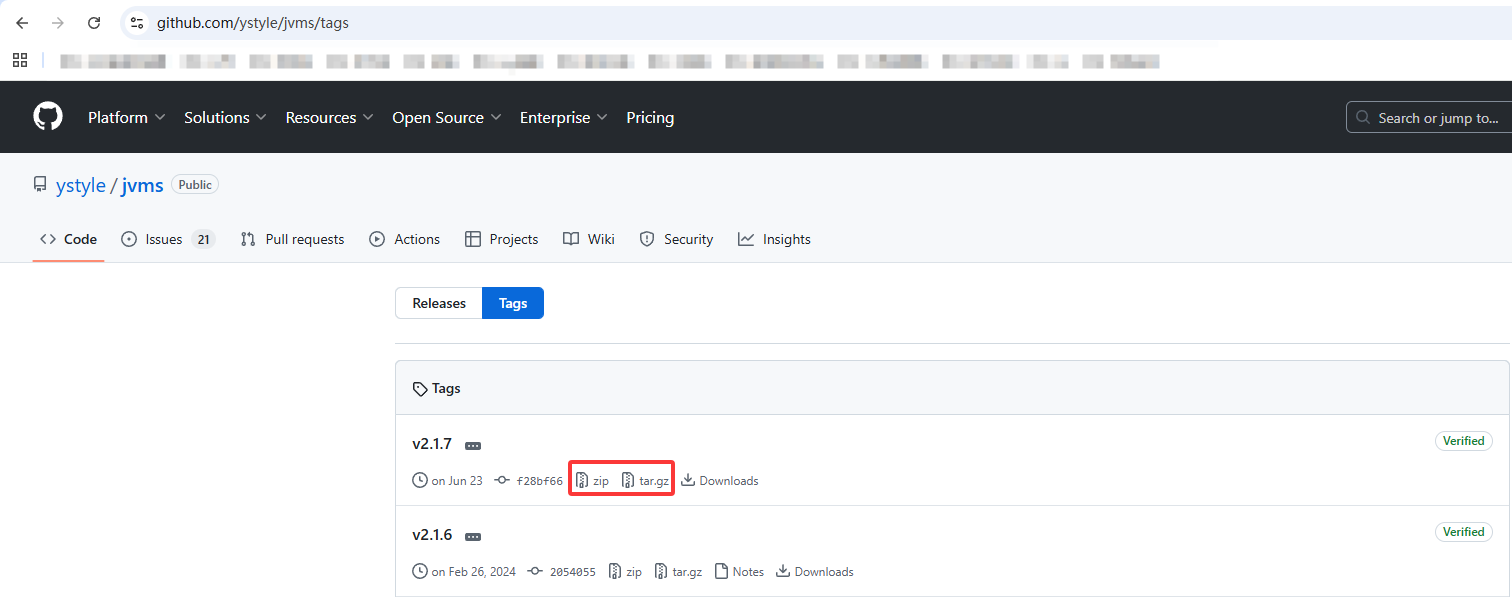Expand the Platform menu

coord(126,117)
